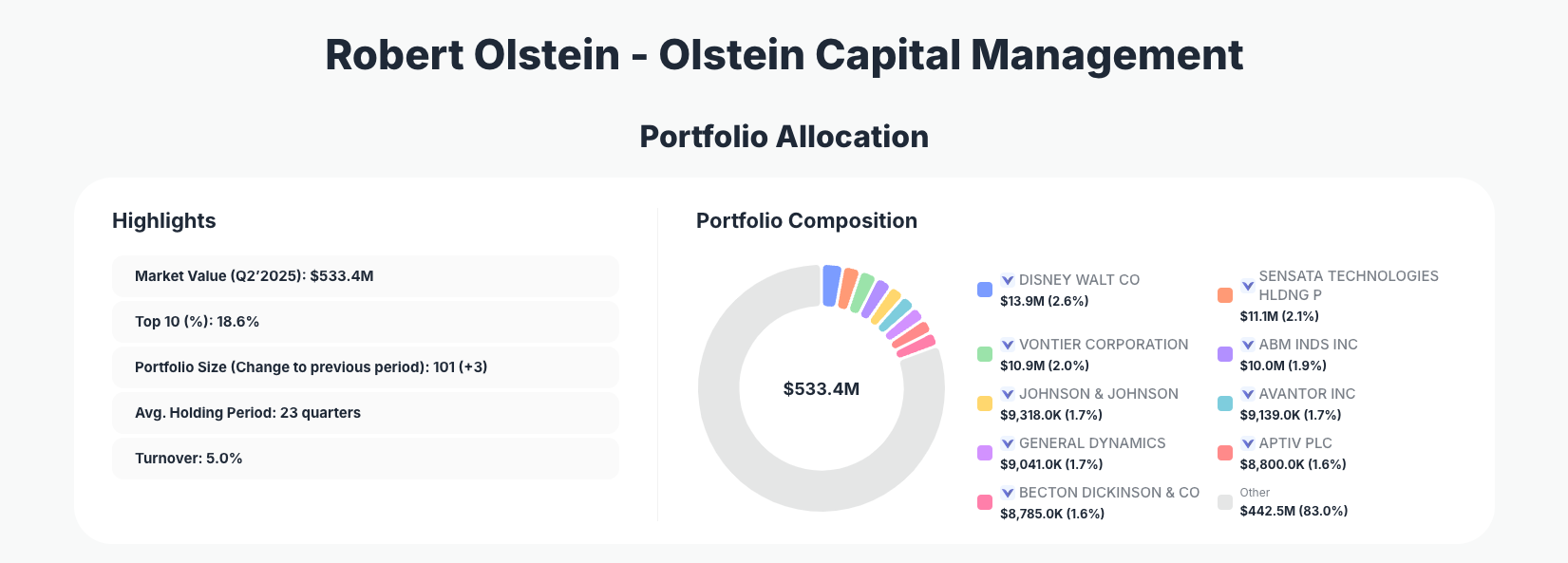Click the Avantor Inc company name
Viewport: 1568px width, 563px height.
(1306, 393)
